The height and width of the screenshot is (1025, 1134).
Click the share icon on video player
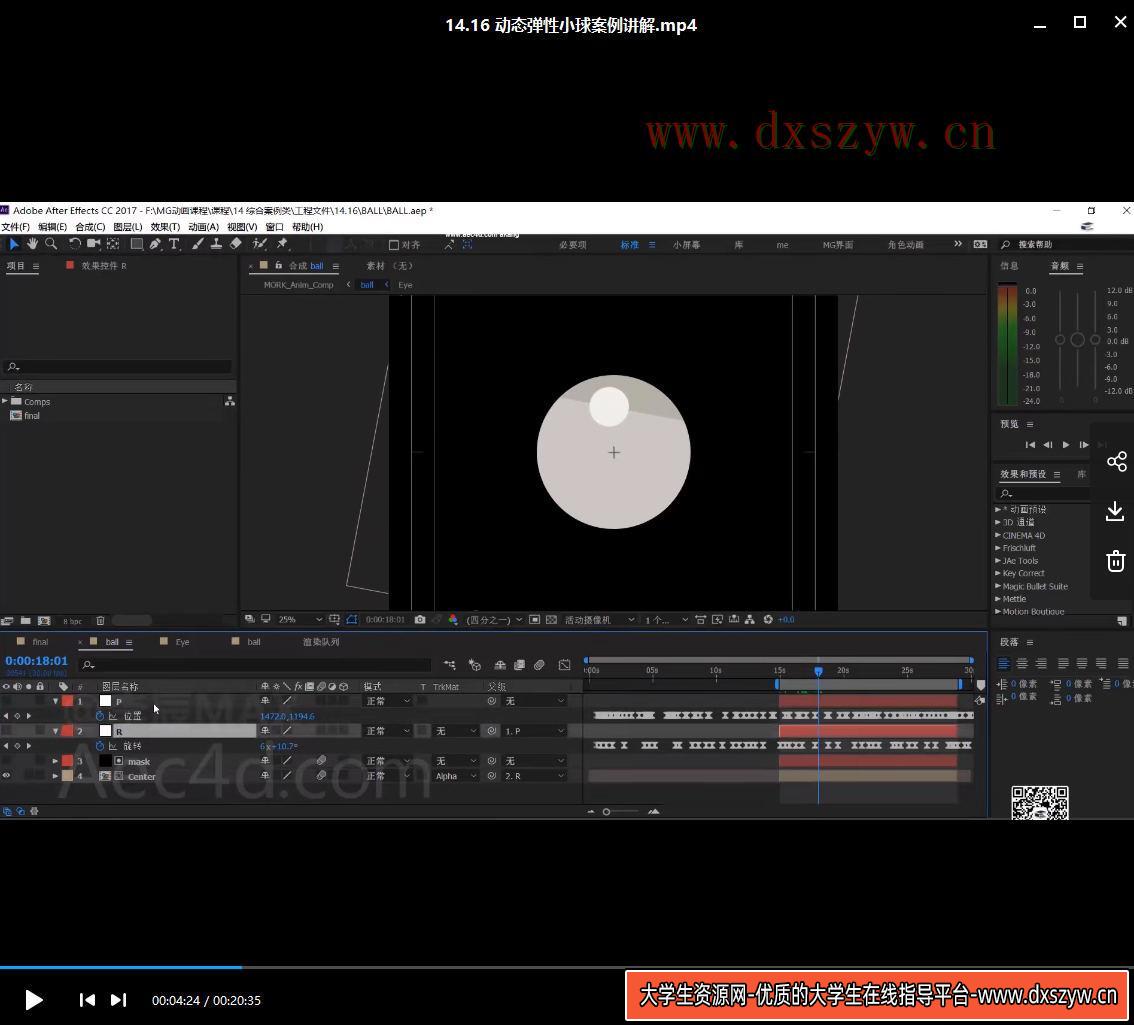pos(1116,462)
